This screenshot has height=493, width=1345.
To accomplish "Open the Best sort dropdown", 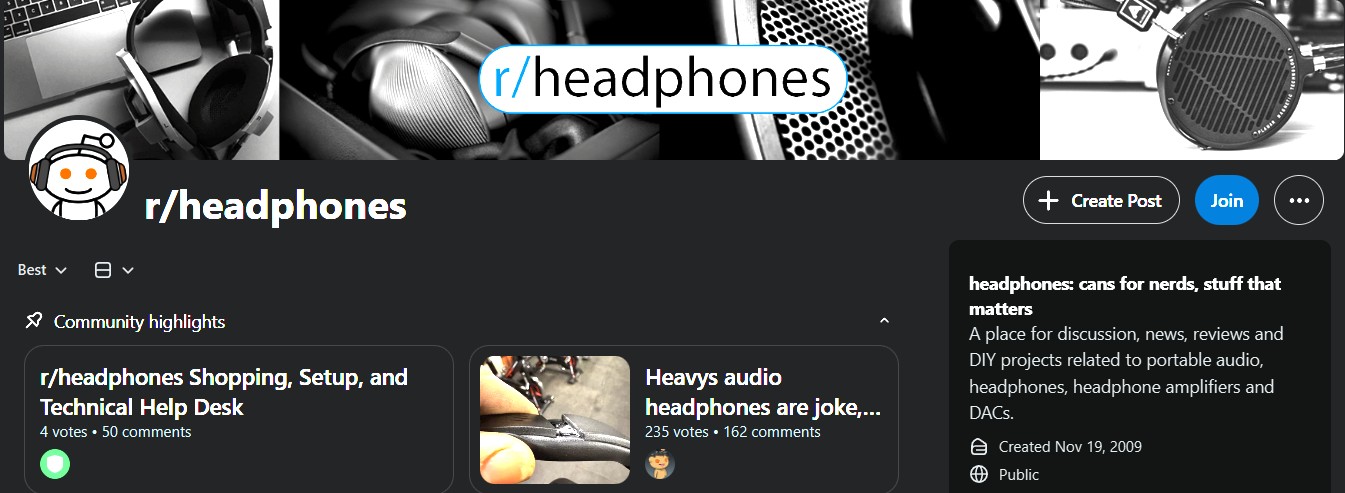I will pos(42,270).
